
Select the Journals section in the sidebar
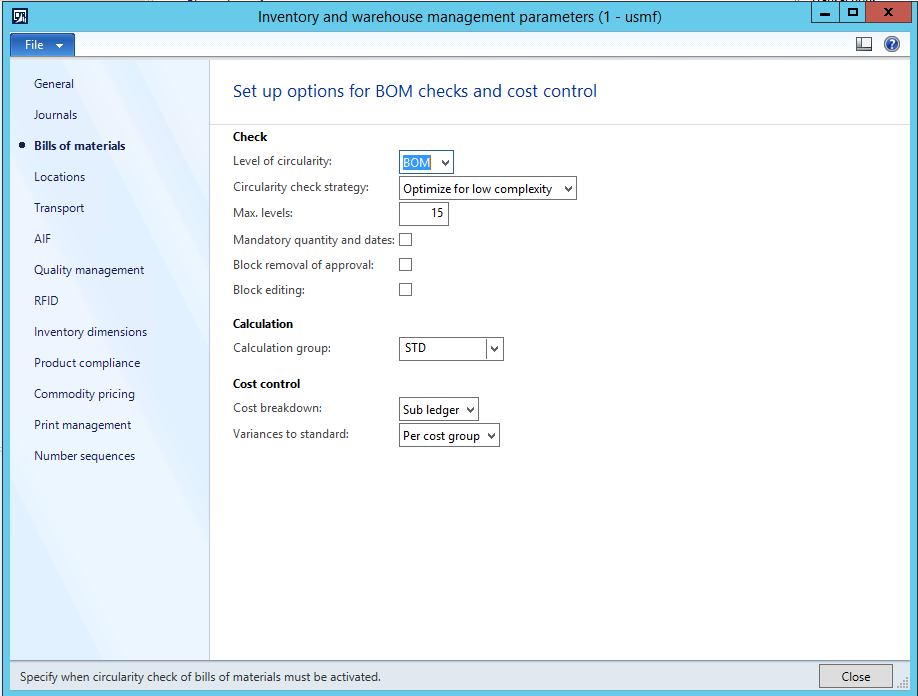click(55, 114)
